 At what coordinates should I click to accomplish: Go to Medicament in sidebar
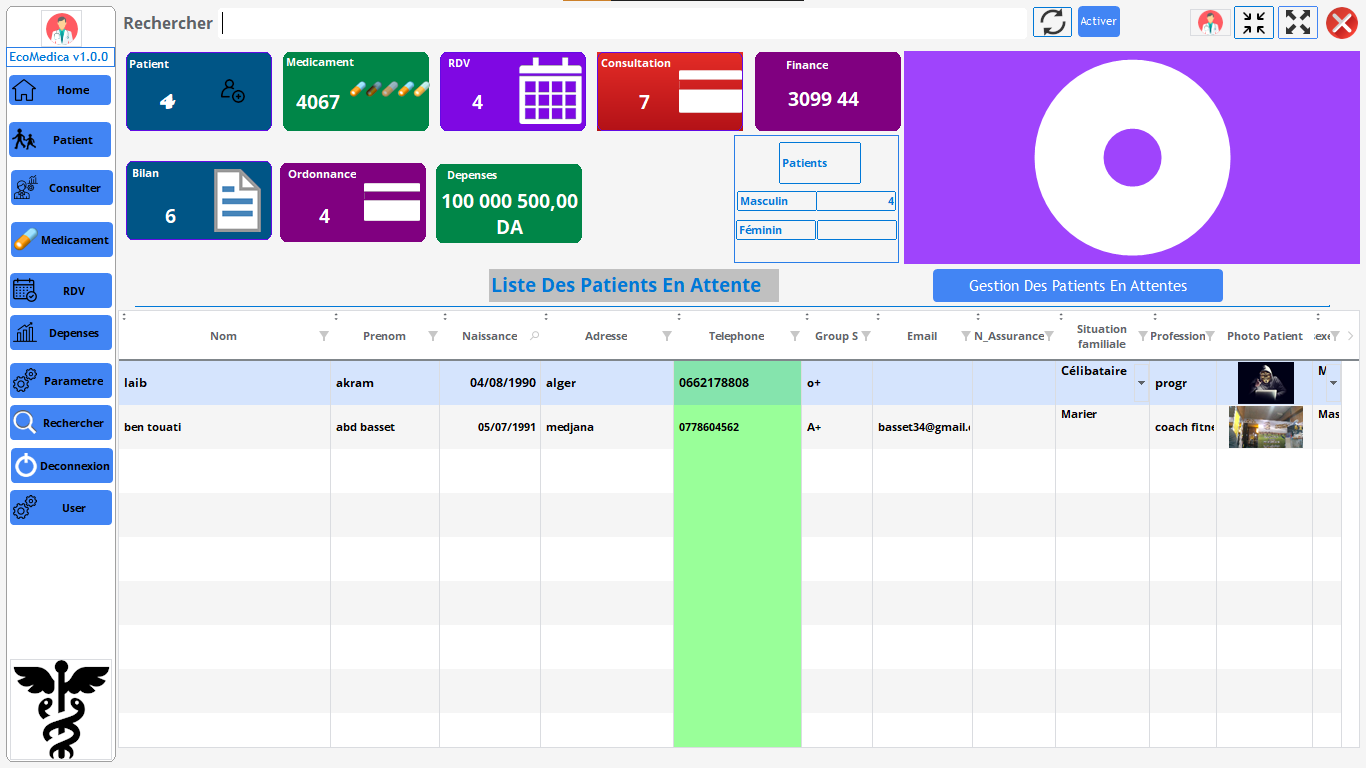[x=61, y=240]
